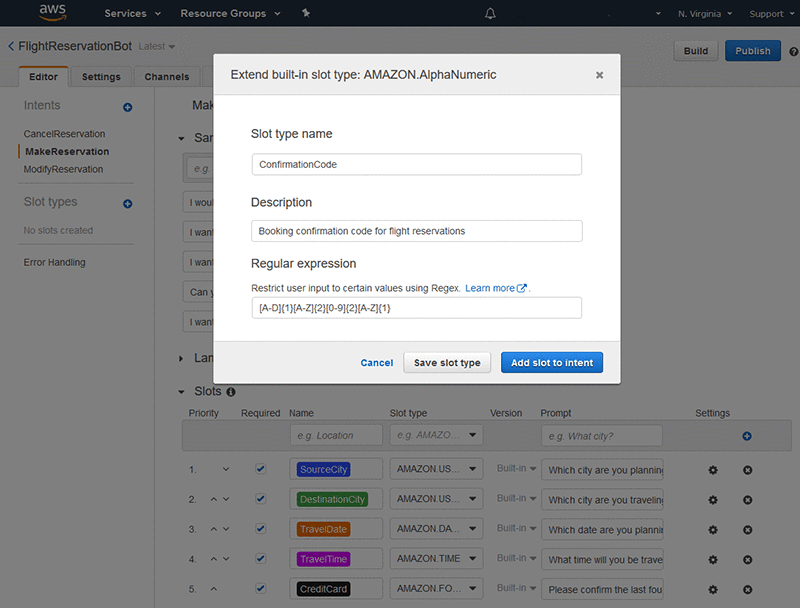
Task: Open the Support dropdown menu
Action: tap(771, 14)
